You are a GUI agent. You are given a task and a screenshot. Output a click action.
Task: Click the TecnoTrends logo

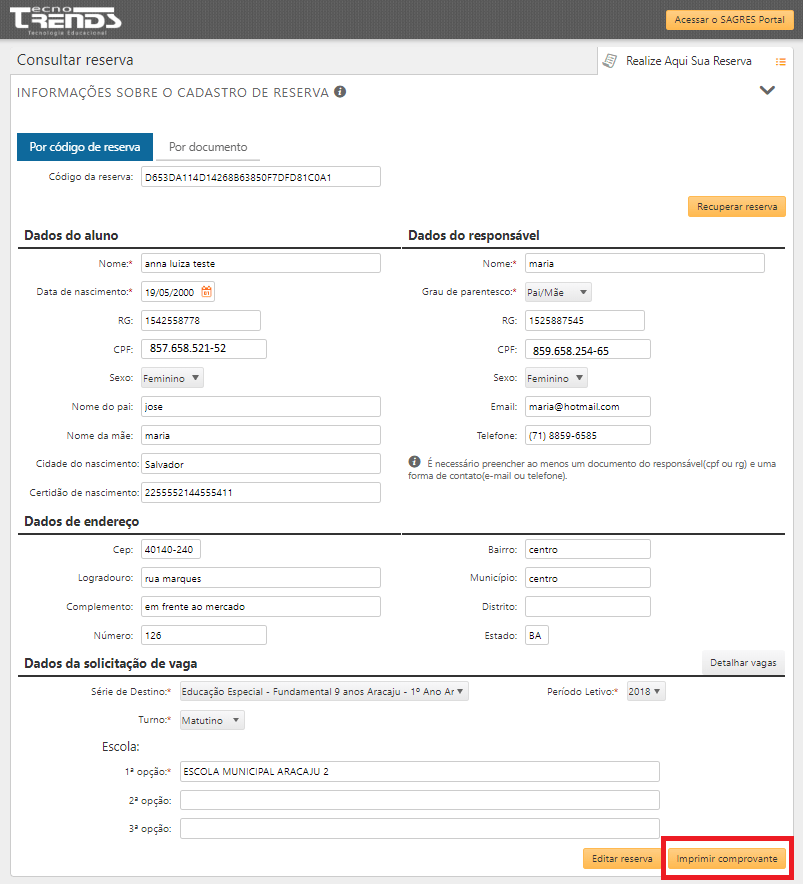pos(65,21)
